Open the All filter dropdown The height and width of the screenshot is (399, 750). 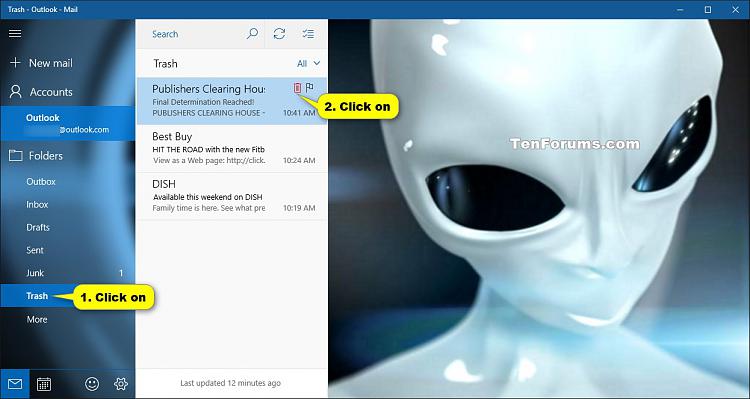coord(309,63)
